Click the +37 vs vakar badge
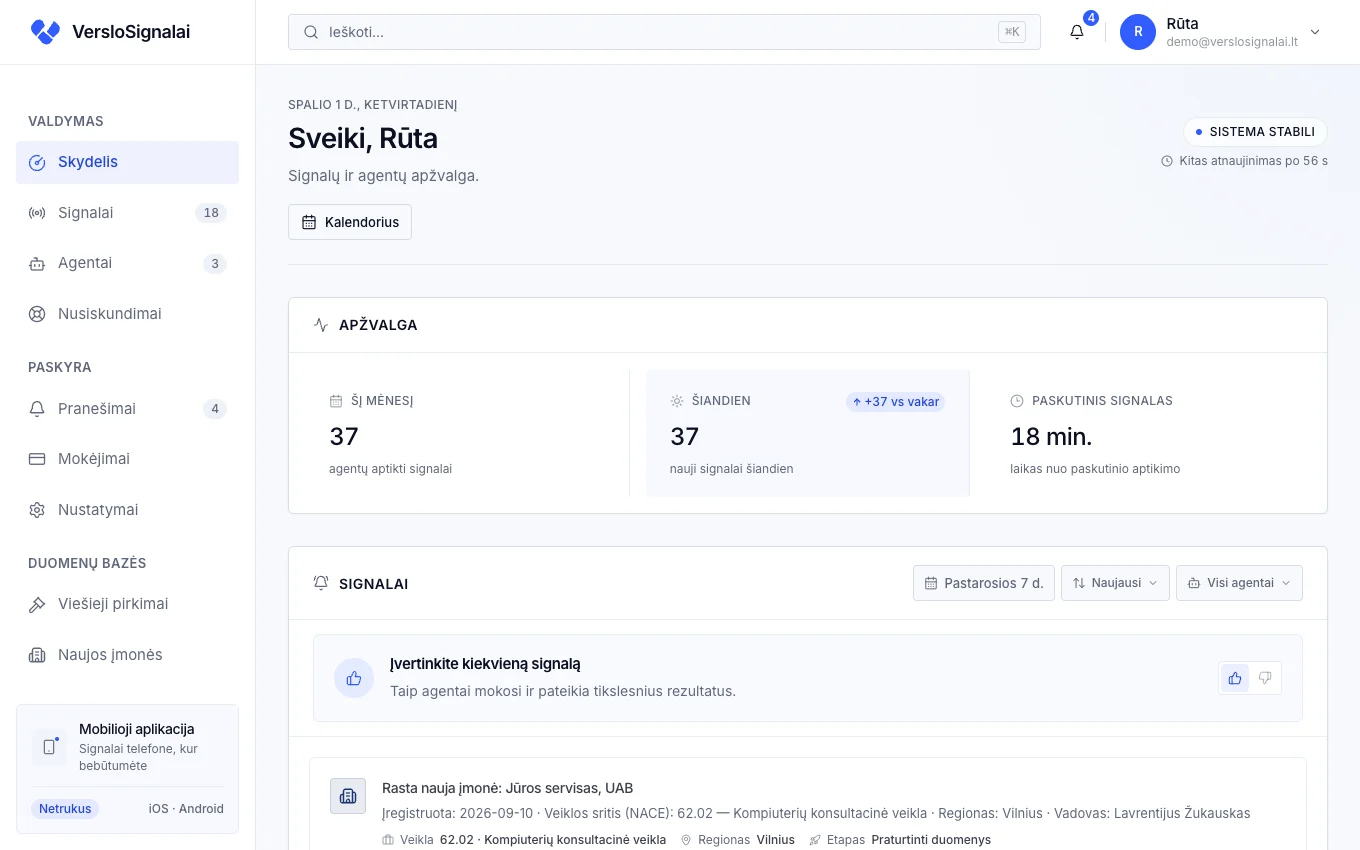Viewport: 1360px width, 850px height. pyautogui.click(x=895, y=402)
